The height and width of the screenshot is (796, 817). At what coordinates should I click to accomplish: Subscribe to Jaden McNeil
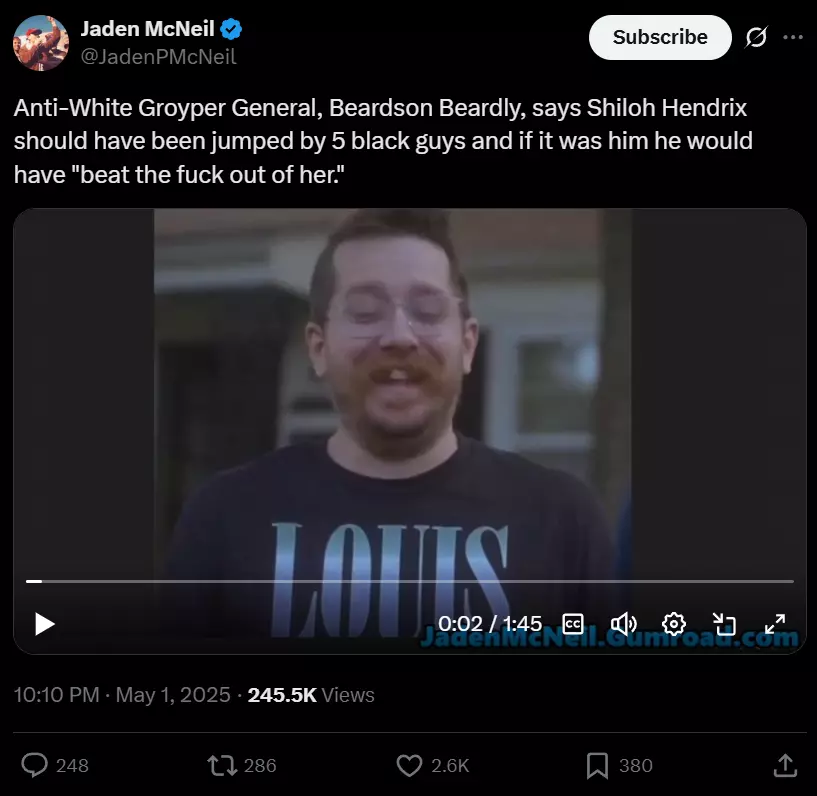coord(660,37)
